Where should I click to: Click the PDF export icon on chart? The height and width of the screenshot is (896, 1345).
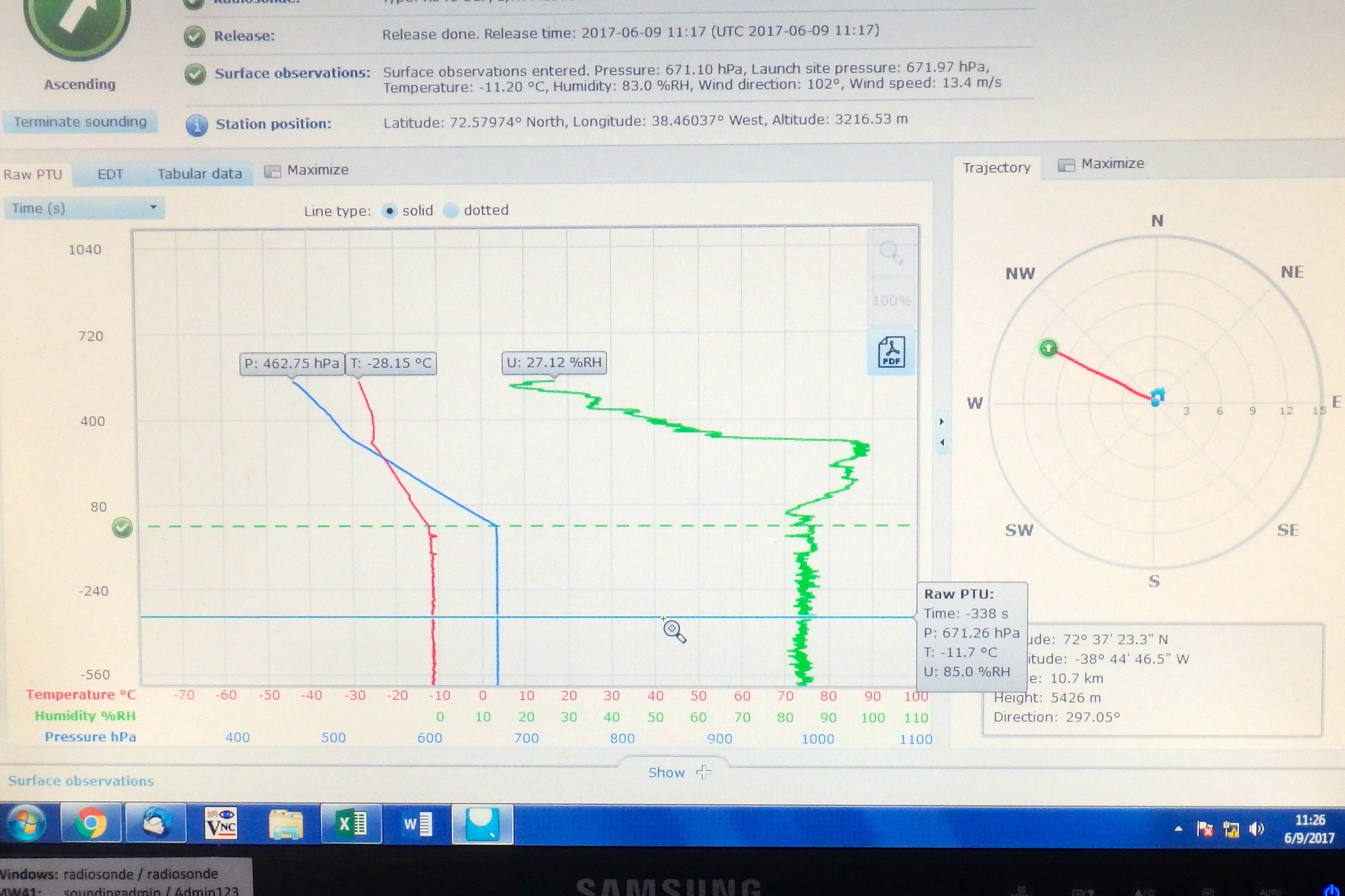891,351
